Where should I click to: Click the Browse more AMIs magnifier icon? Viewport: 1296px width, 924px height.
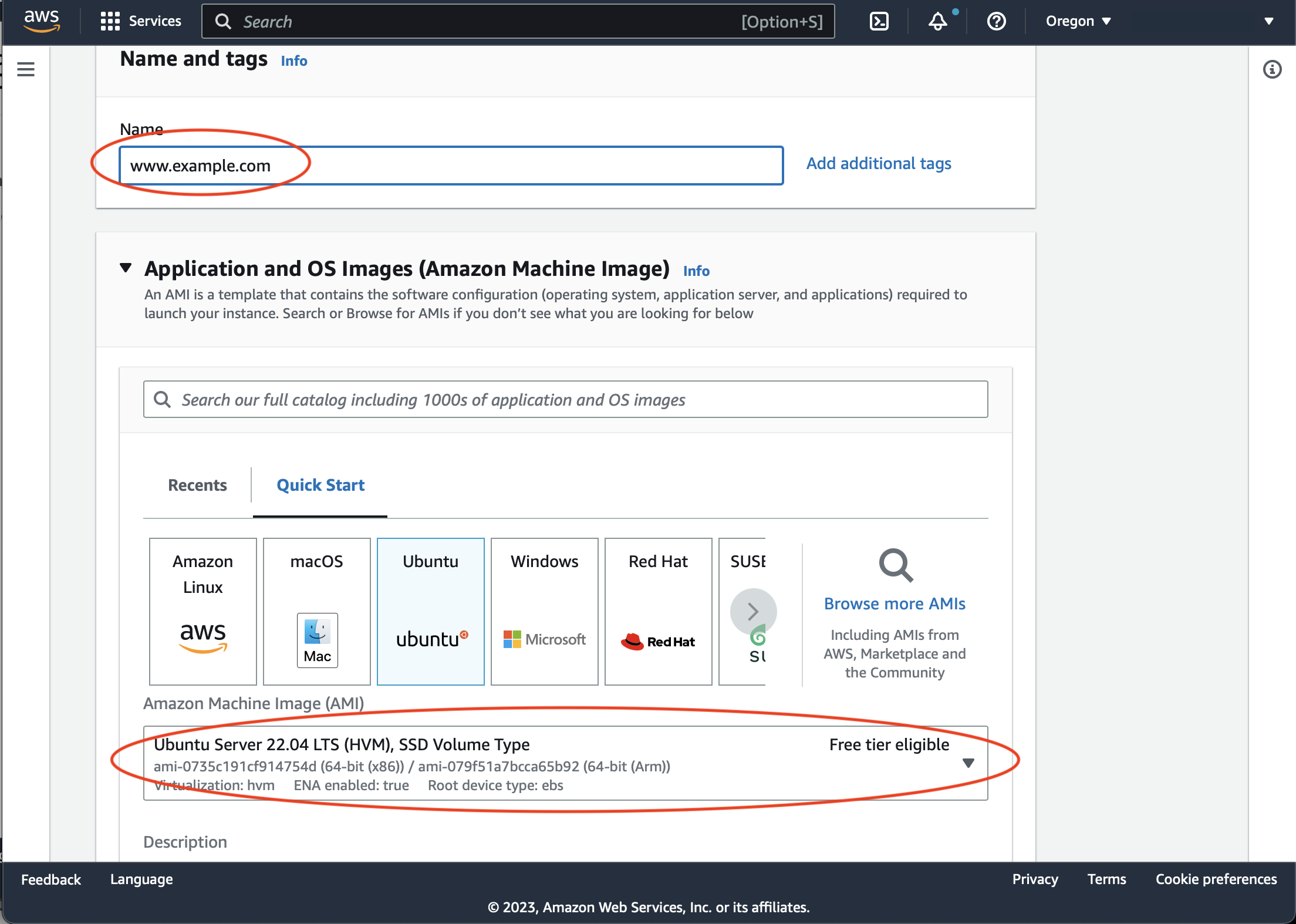(896, 565)
